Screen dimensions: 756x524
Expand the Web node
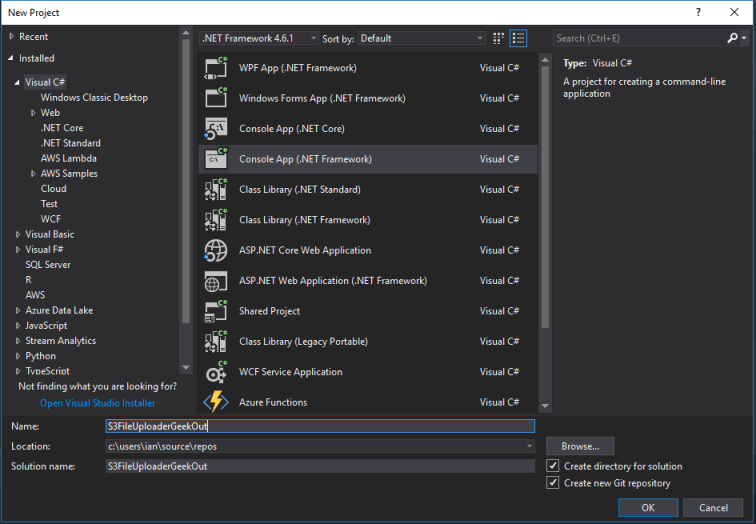coord(33,113)
